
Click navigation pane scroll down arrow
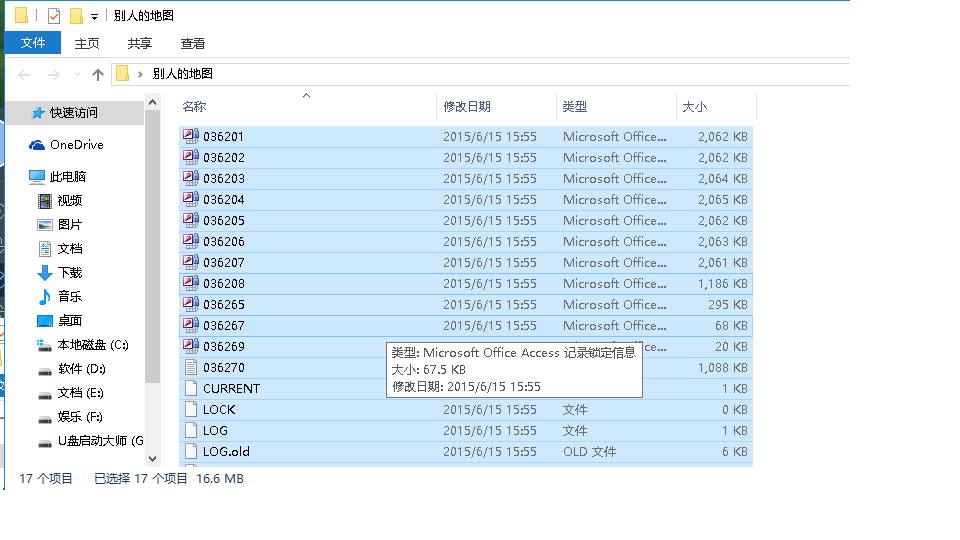152,459
